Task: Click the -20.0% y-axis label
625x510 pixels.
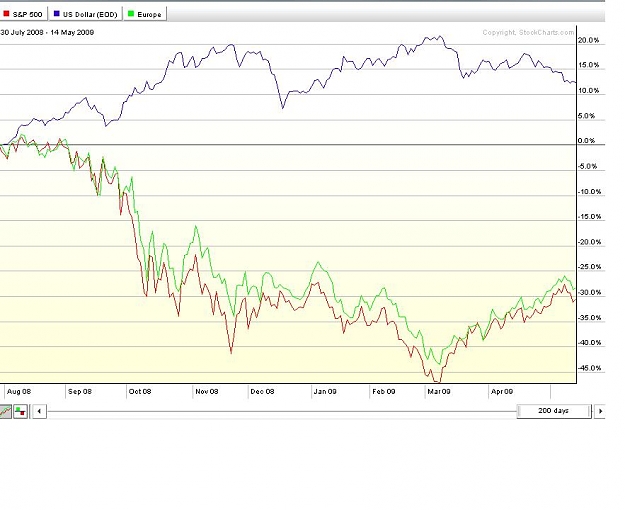Action: tap(590, 242)
